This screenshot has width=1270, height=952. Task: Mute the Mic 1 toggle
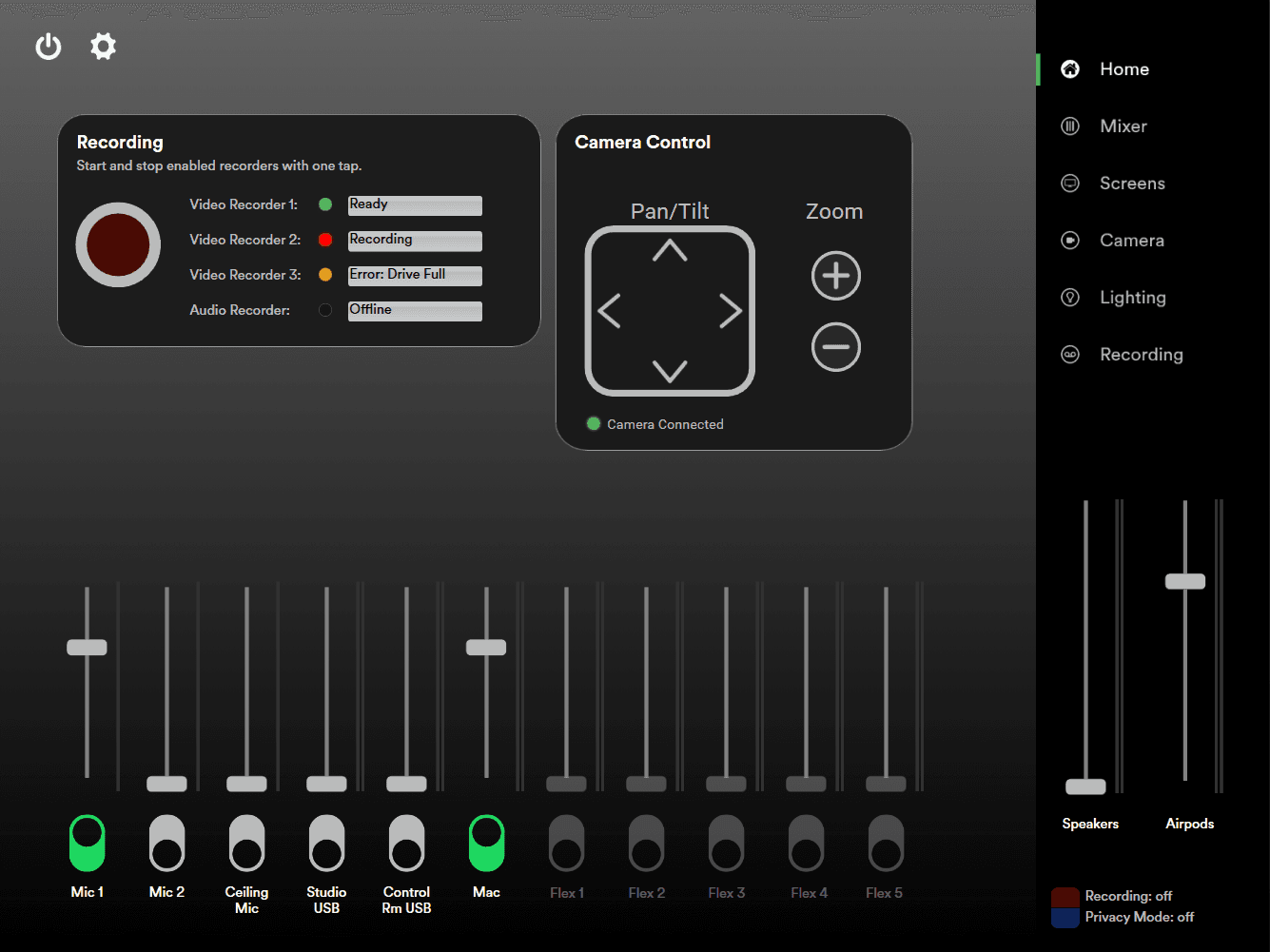pyautogui.click(x=88, y=843)
